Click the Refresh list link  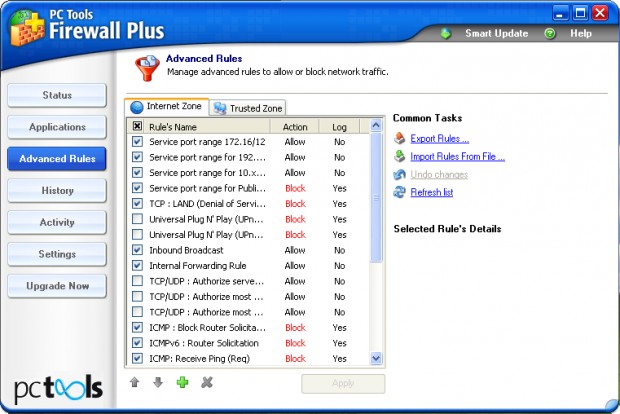coord(432,192)
